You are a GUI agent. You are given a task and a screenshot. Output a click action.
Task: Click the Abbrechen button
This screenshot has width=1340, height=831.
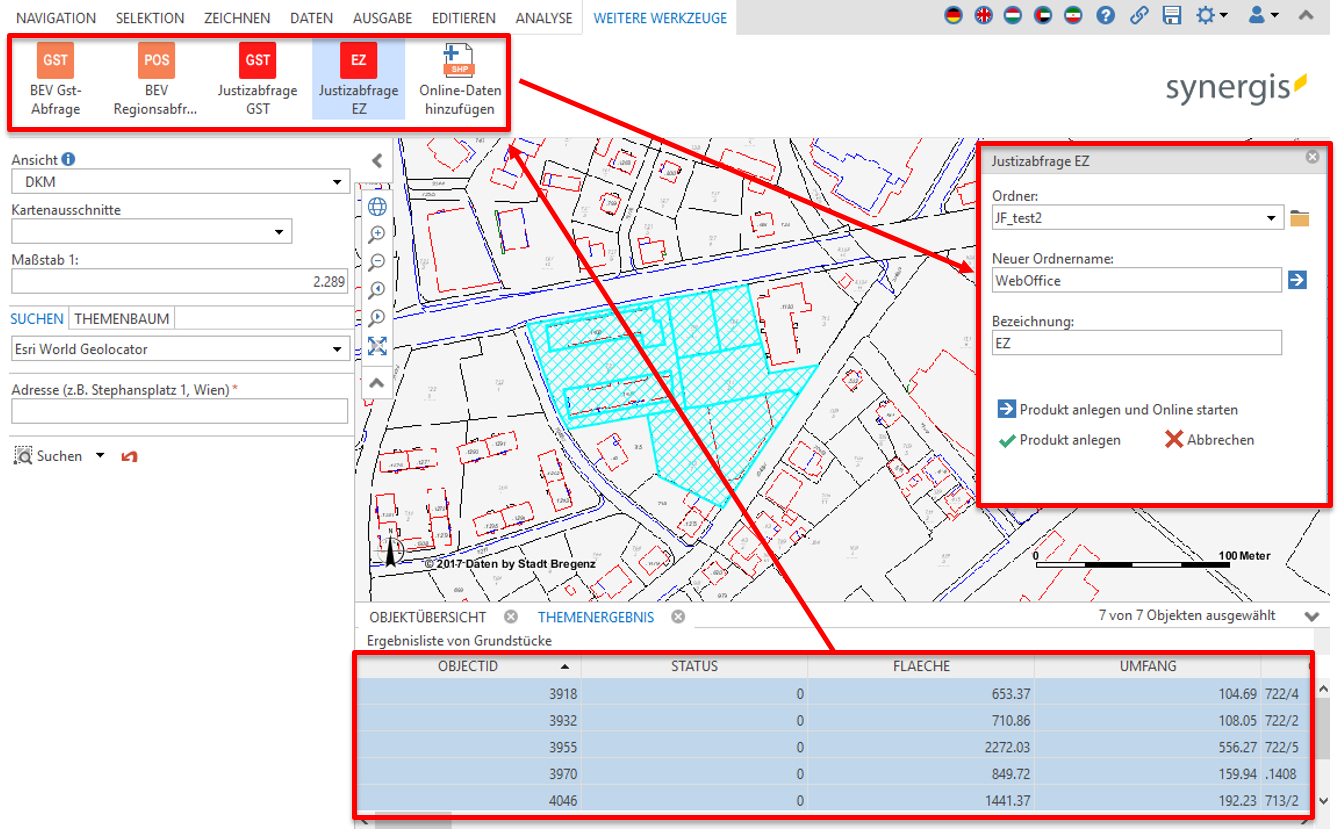(x=1209, y=440)
